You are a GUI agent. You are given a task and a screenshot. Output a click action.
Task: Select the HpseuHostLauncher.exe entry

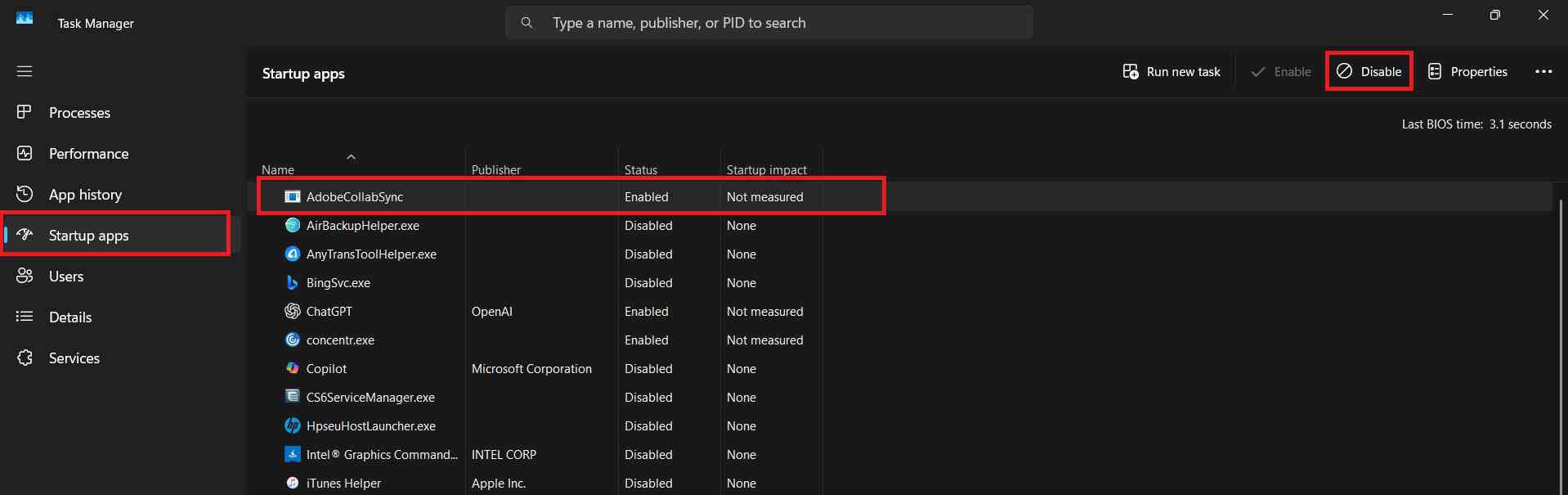pos(371,426)
